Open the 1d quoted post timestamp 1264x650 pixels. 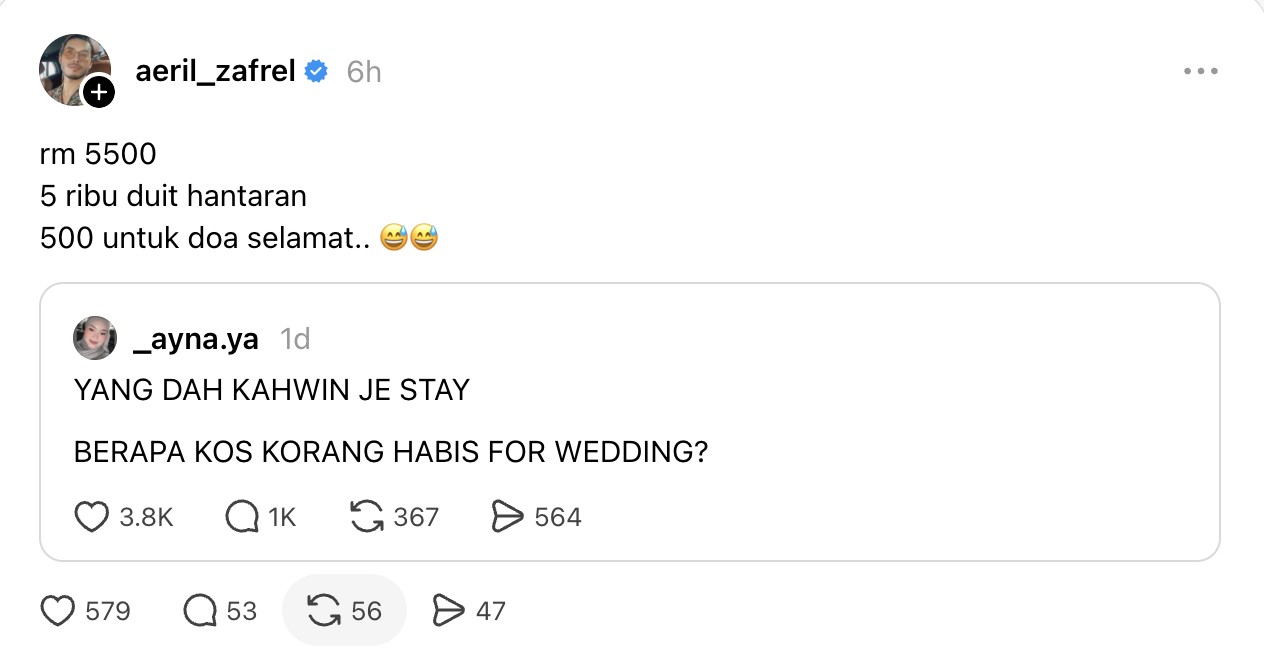[295, 339]
